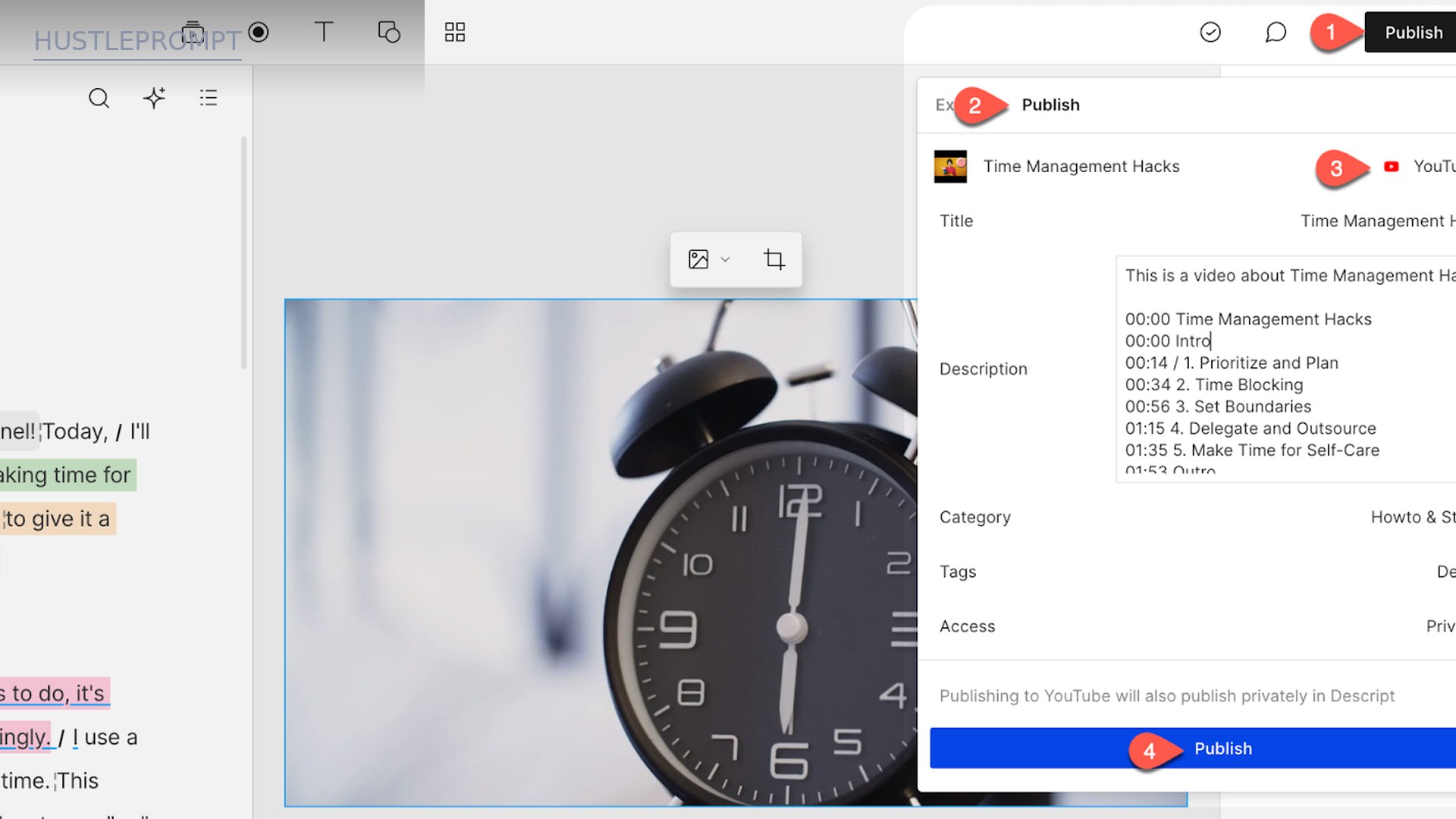Image resolution: width=1456 pixels, height=819 pixels.
Task: Open the Shapes tool icon
Action: (389, 32)
